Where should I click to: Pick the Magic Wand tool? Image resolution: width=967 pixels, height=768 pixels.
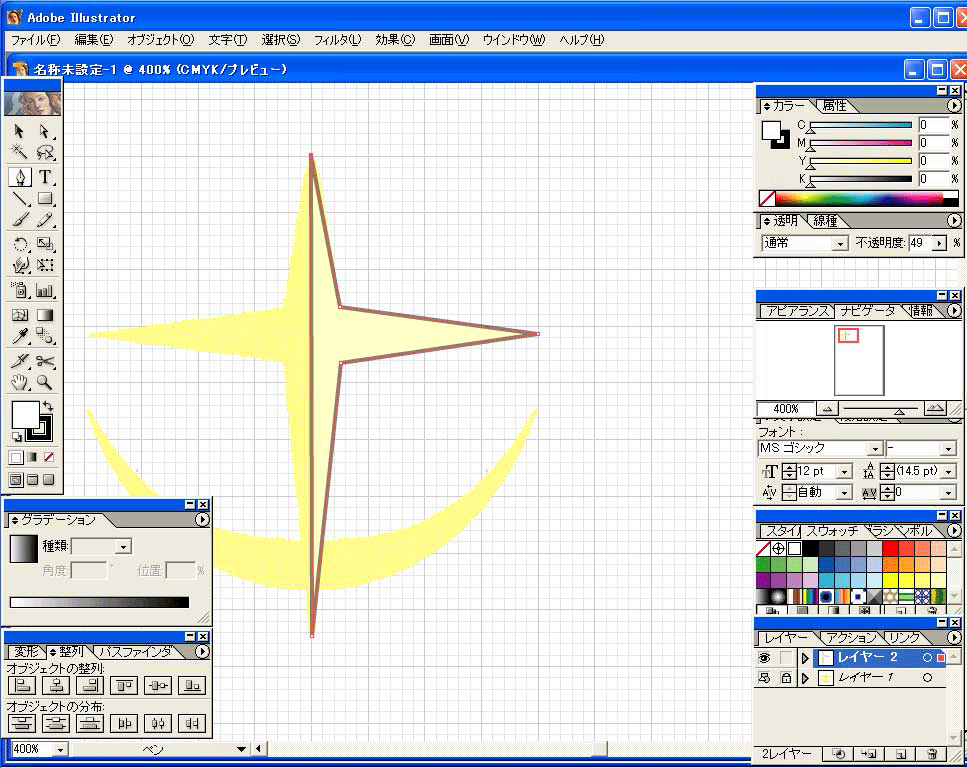click(x=19, y=153)
